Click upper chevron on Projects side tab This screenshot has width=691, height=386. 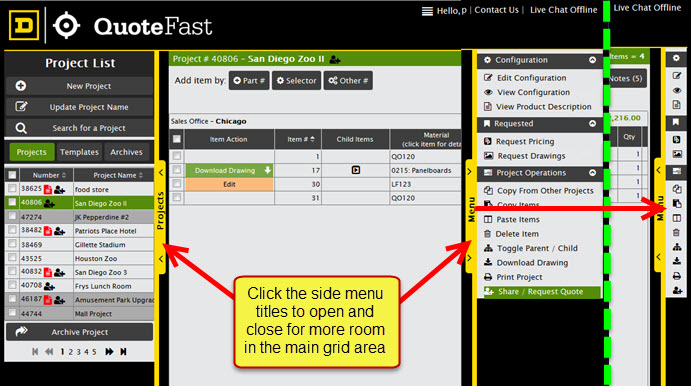point(161,172)
